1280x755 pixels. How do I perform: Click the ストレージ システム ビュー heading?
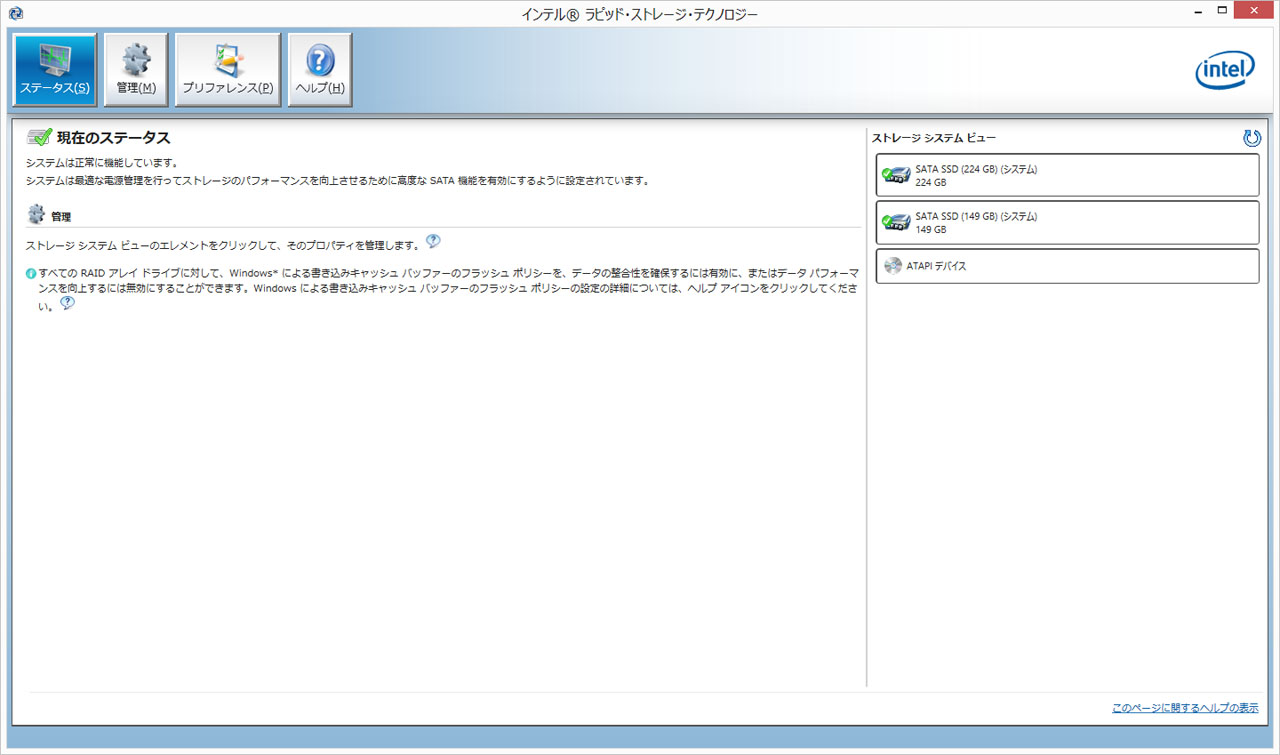pos(934,138)
